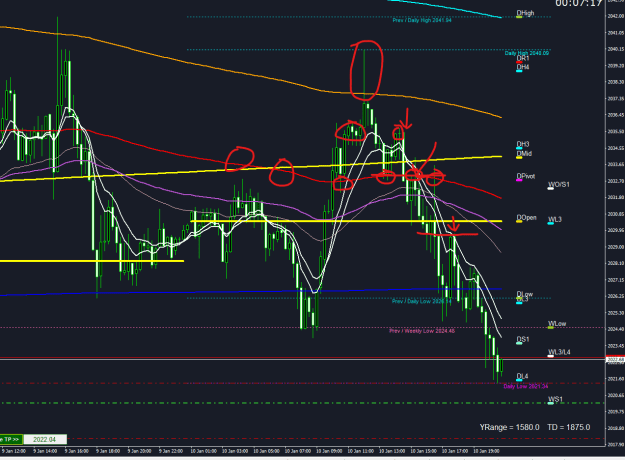Select the WS1 weekly support label
Image resolution: width=625 pixels, height=460 pixels.
[x=555, y=399]
